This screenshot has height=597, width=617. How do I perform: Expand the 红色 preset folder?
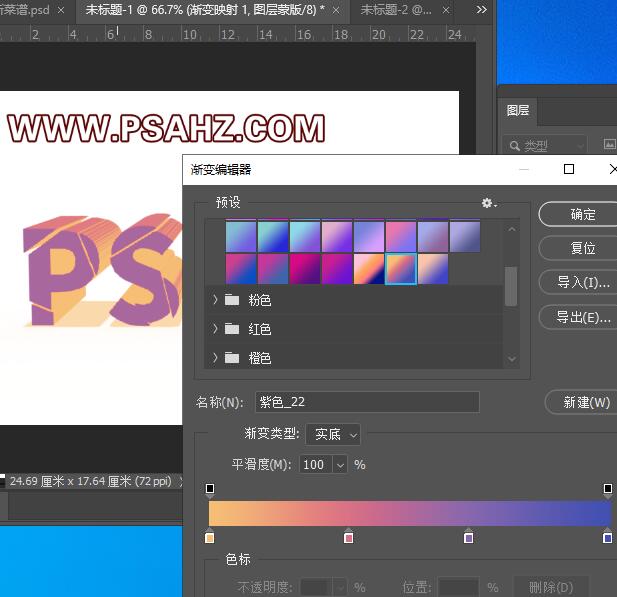point(215,329)
